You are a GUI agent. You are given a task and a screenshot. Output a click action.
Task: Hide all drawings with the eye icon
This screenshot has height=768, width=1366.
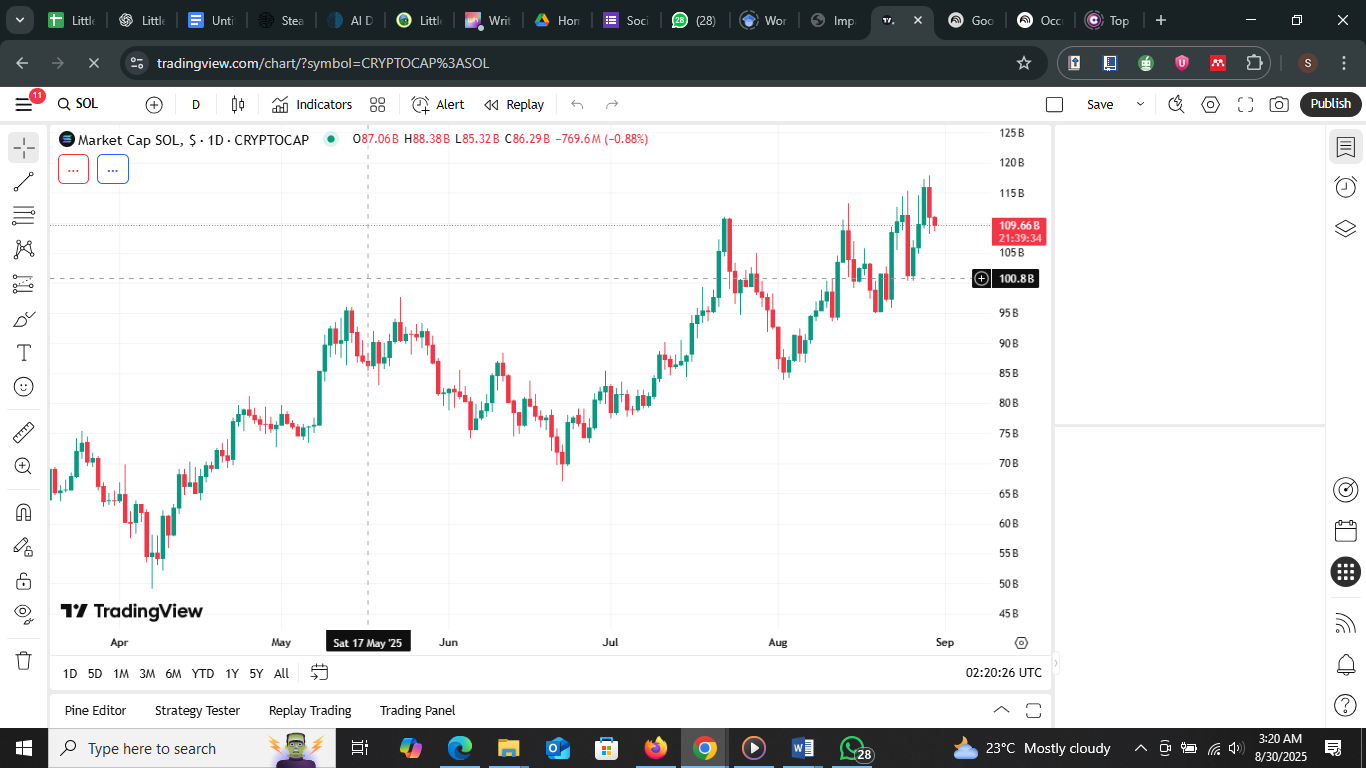[24, 614]
